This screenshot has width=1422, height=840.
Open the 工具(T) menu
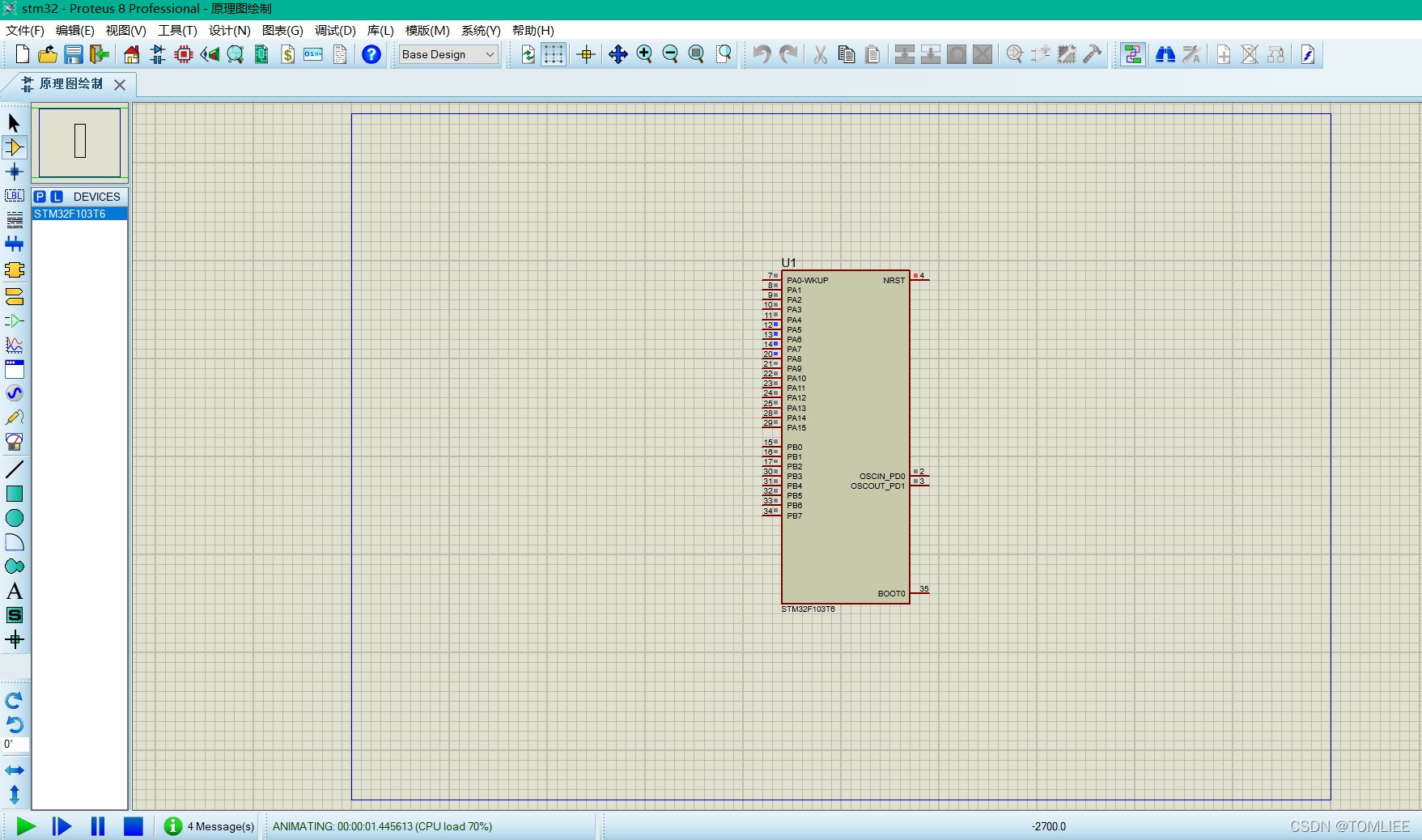pyautogui.click(x=177, y=30)
